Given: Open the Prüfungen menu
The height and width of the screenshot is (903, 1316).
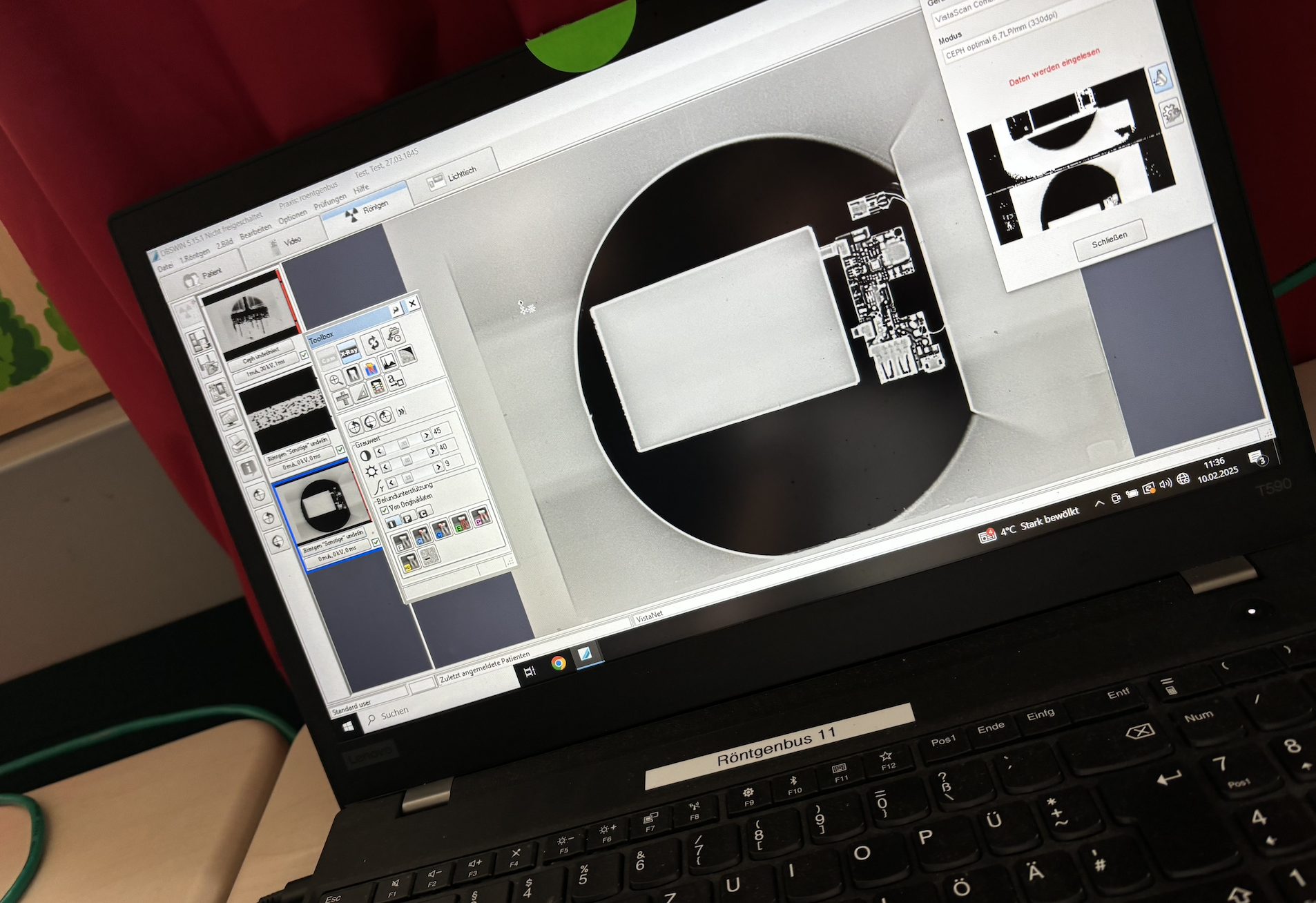Looking at the screenshot, I should (330, 202).
